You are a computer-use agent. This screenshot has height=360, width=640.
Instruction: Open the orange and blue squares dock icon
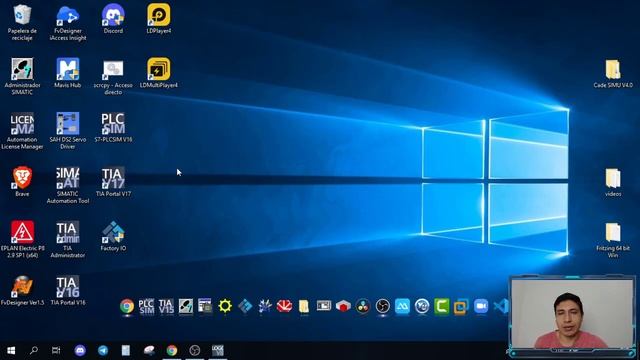461,306
